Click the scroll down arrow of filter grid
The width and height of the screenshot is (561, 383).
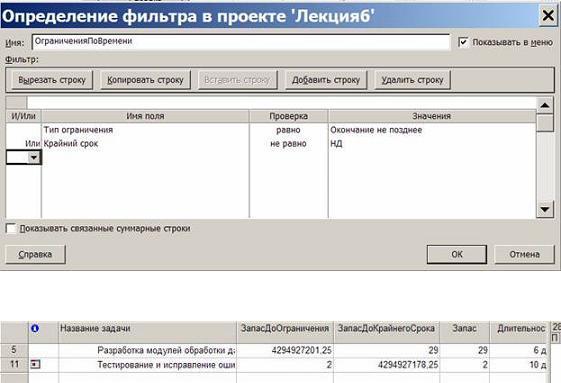click(545, 209)
